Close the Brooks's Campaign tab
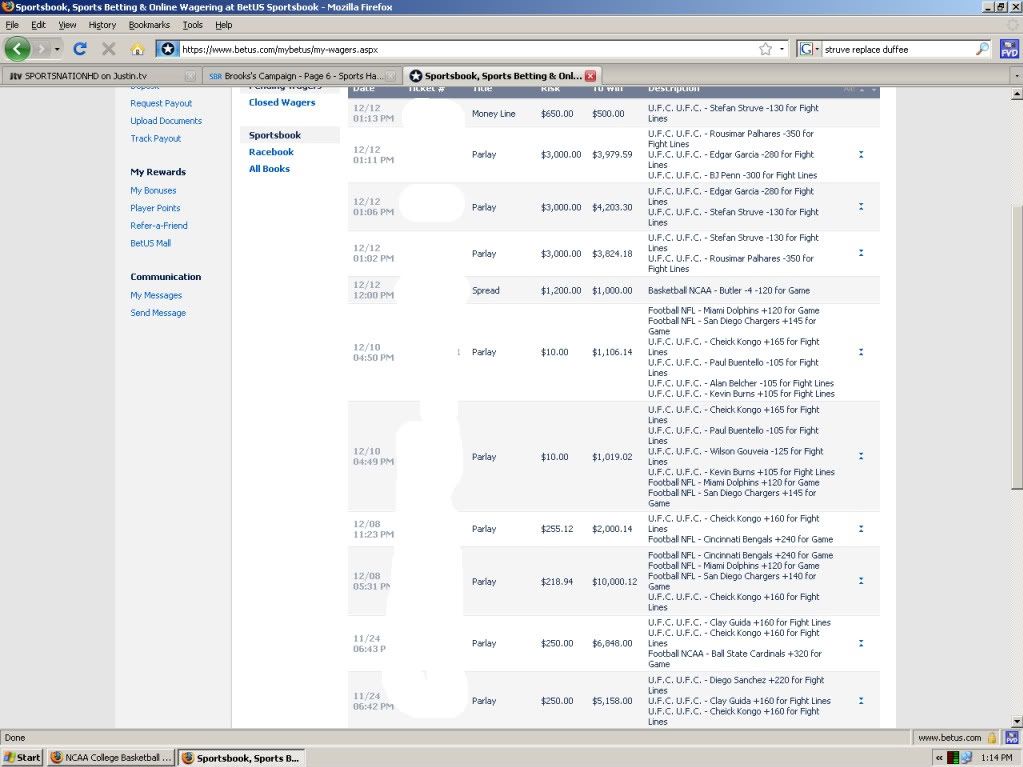The width and height of the screenshot is (1023, 767). pyautogui.click(x=391, y=76)
